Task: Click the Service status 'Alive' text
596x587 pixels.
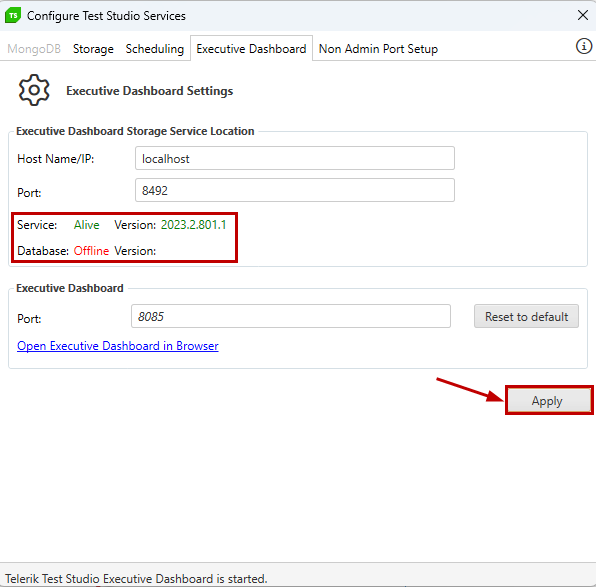Action: (87, 225)
